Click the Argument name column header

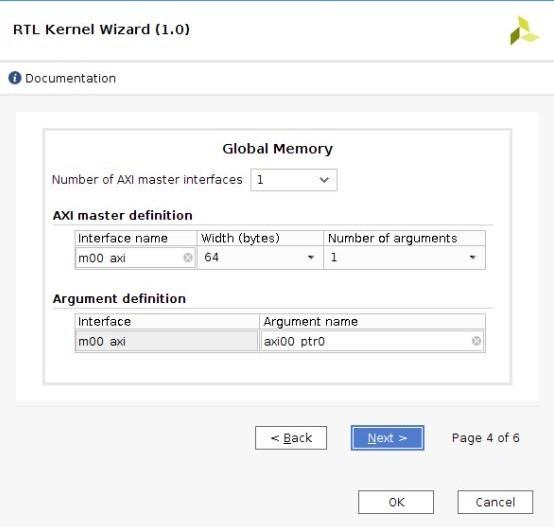[372, 322]
